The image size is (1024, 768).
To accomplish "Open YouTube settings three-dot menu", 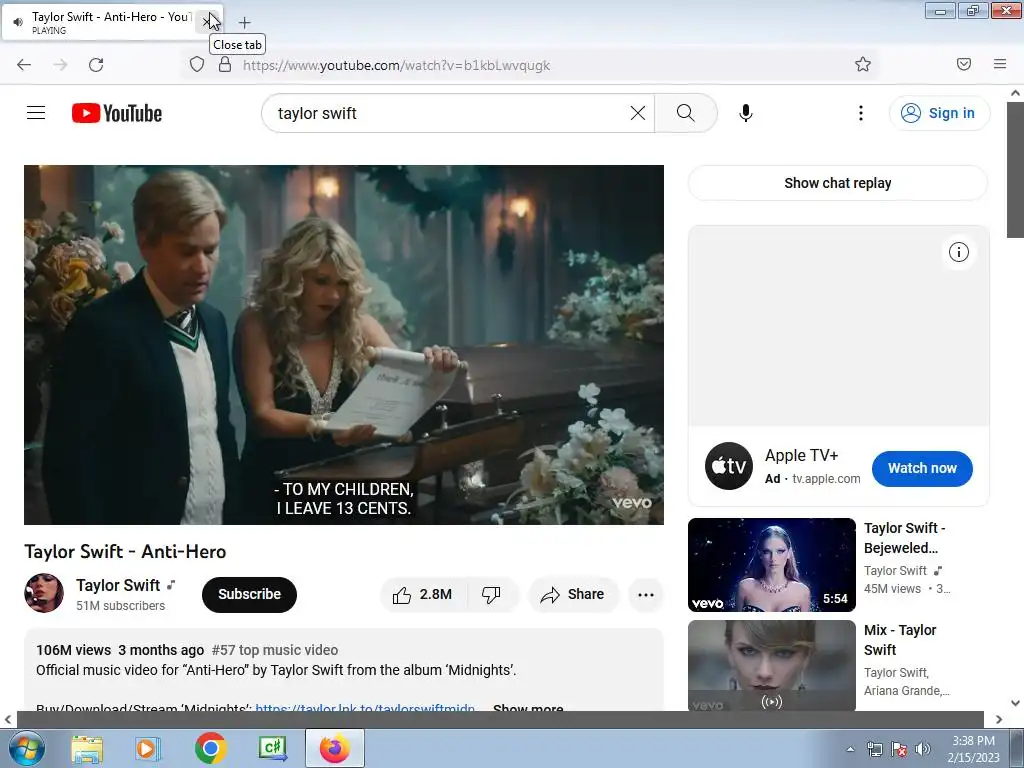I will point(861,113).
